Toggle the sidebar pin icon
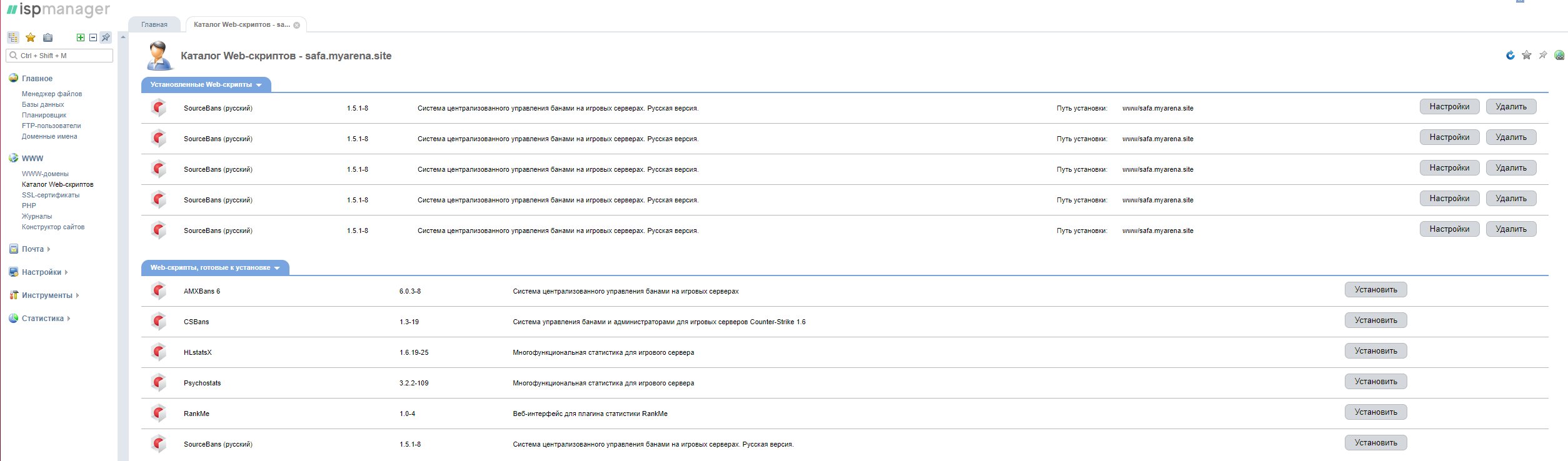This screenshot has height=461, width=1568. pos(106,37)
